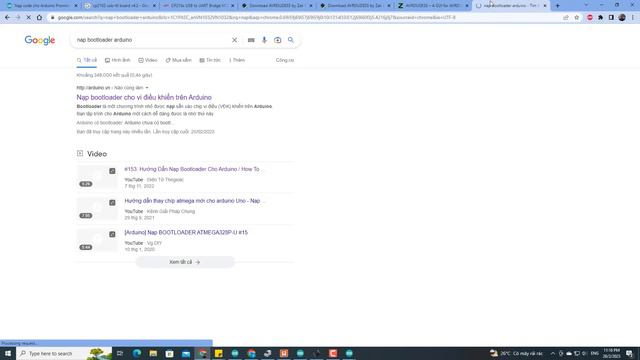Click the Google logo
The image size is (640, 360).
tap(40, 40)
